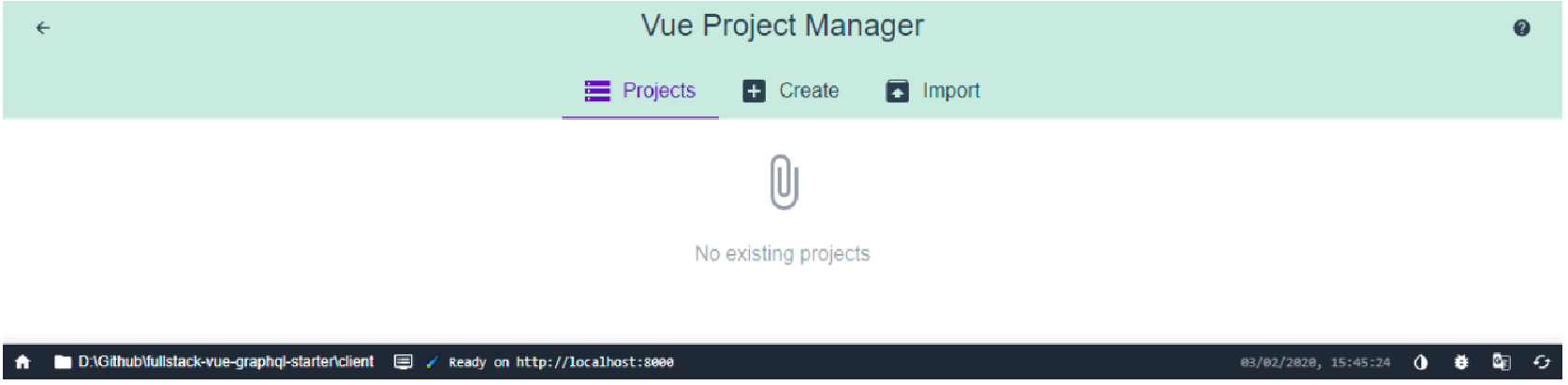Switch to the Projects tab

click(640, 91)
